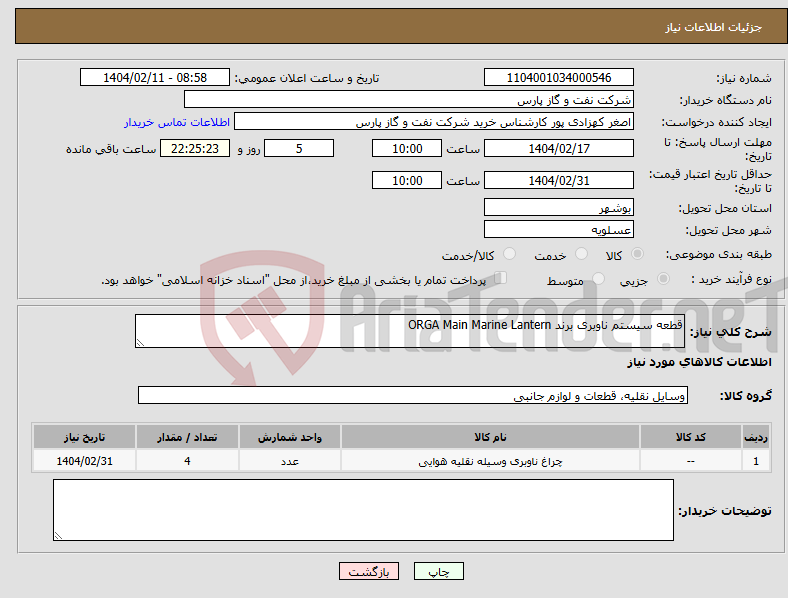This screenshot has width=788, height=598.
Task: Click the توضیحات خریدار text area
Action: (363, 510)
